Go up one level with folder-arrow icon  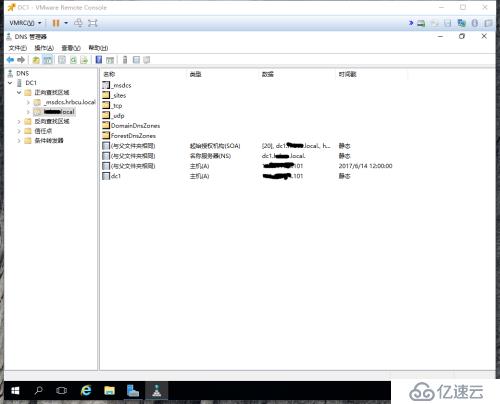point(36,60)
